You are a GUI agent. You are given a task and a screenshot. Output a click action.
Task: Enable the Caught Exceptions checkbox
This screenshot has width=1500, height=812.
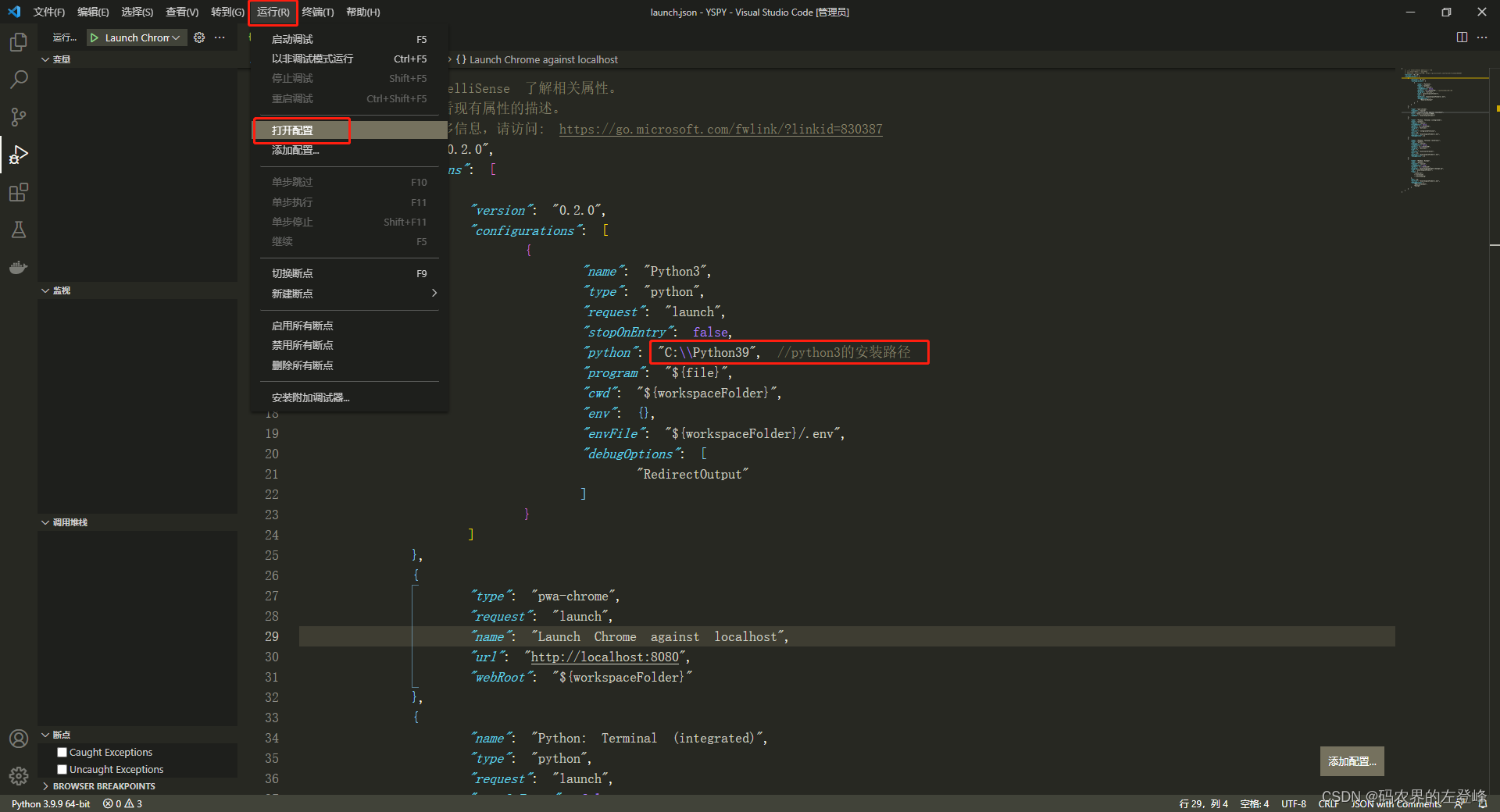62,753
